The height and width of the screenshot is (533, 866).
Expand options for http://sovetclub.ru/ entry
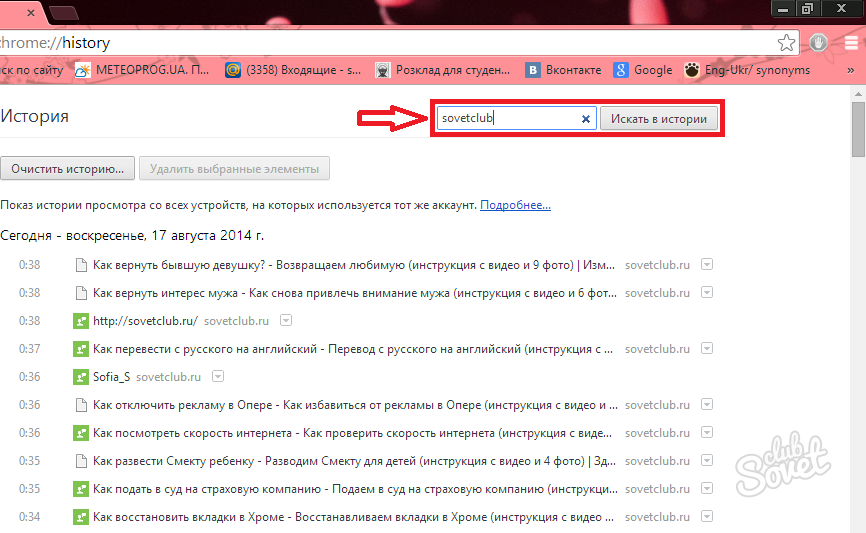[286, 320]
